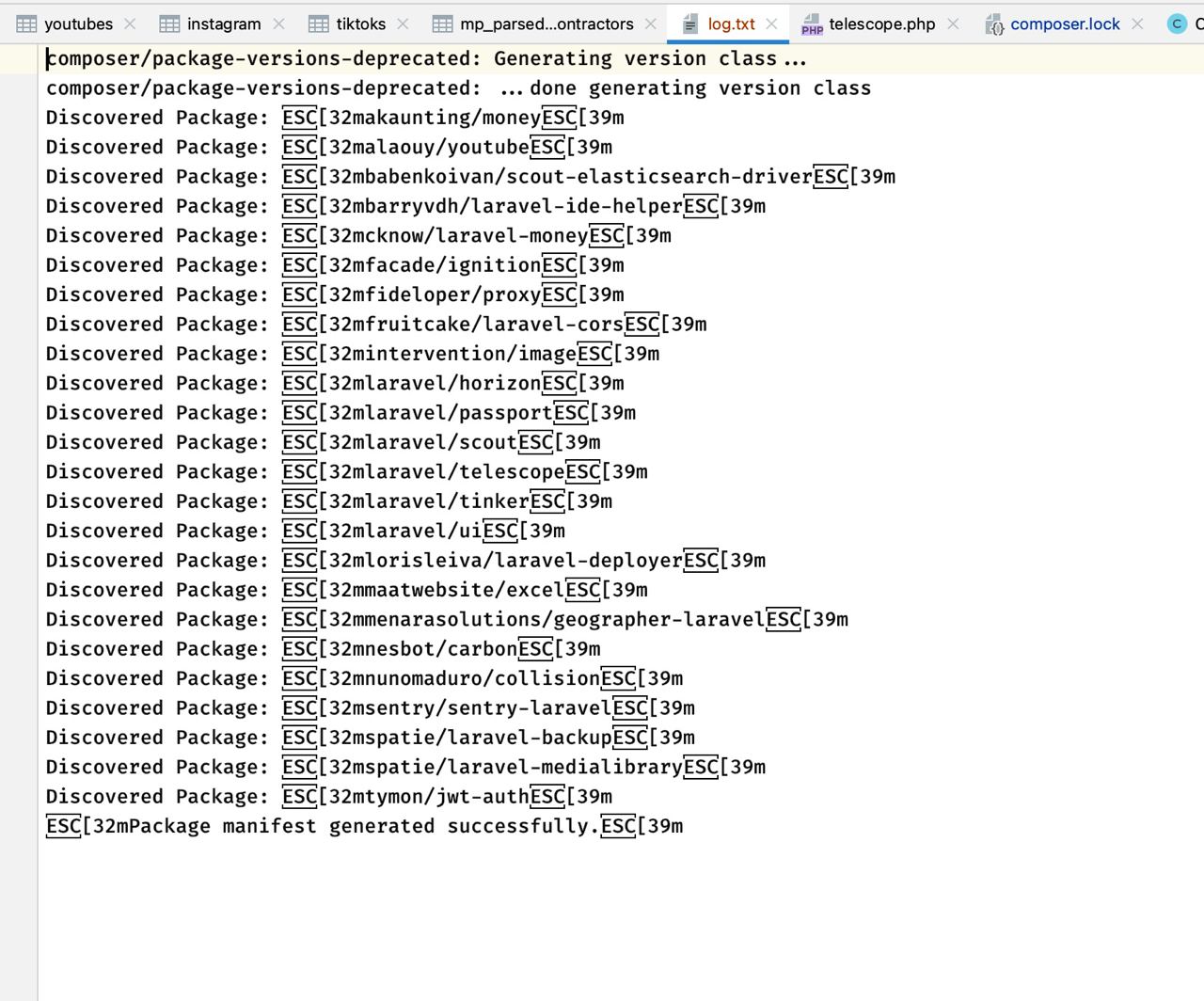The height and width of the screenshot is (1001, 1204).
Task: Click the barryvdh/laravel-ide-helper line
Action: pos(405,206)
